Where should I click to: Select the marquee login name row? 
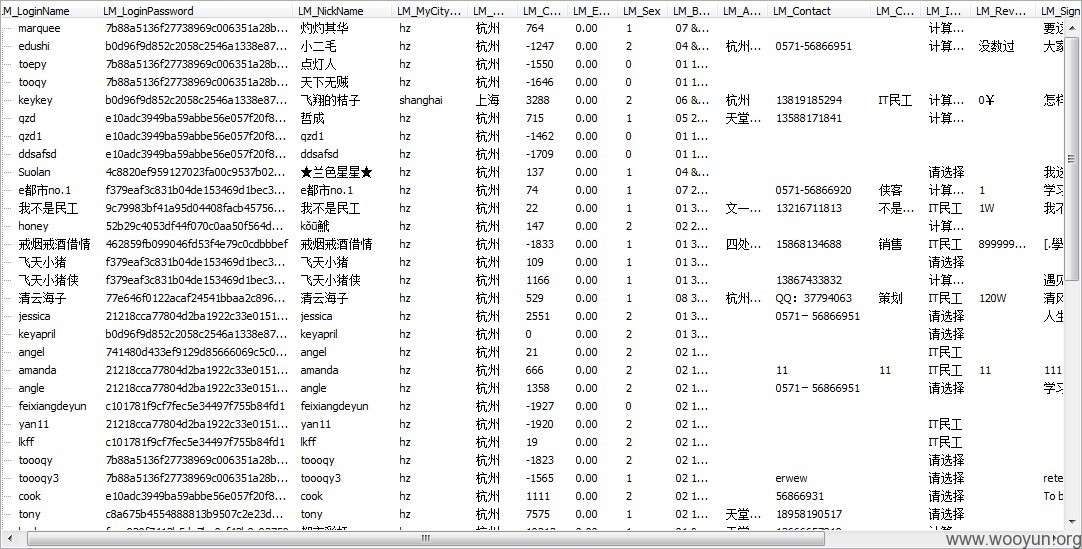point(39,28)
